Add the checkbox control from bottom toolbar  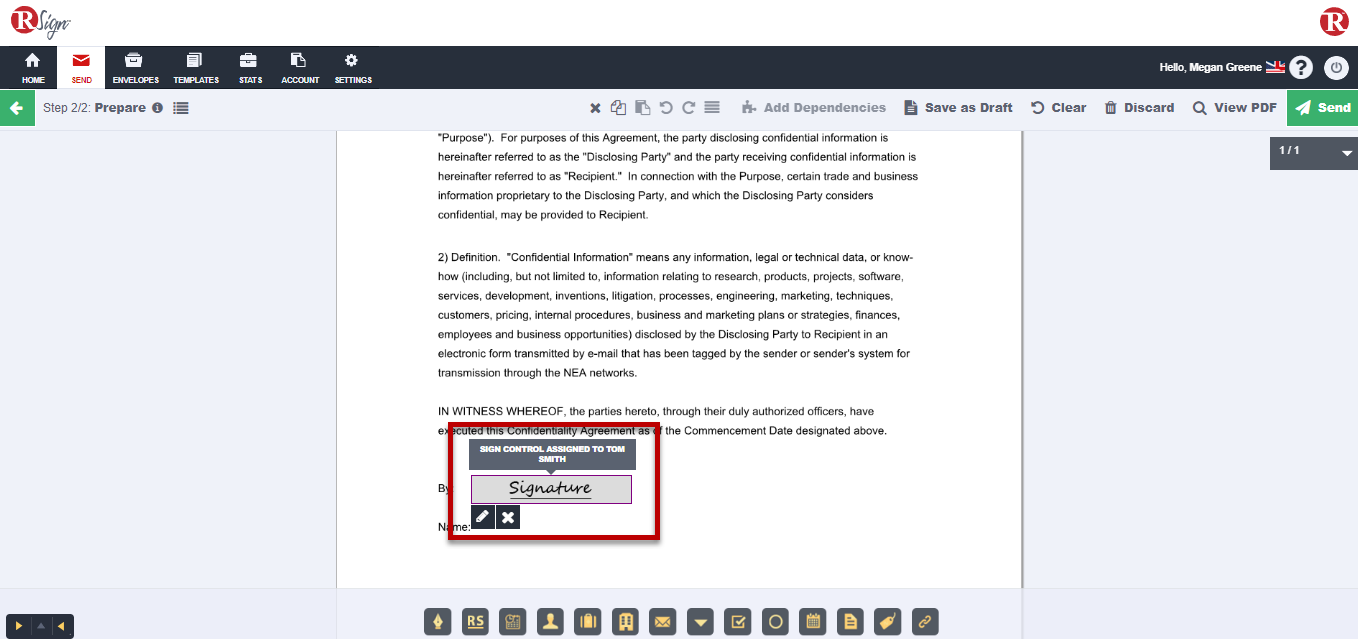(737, 622)
